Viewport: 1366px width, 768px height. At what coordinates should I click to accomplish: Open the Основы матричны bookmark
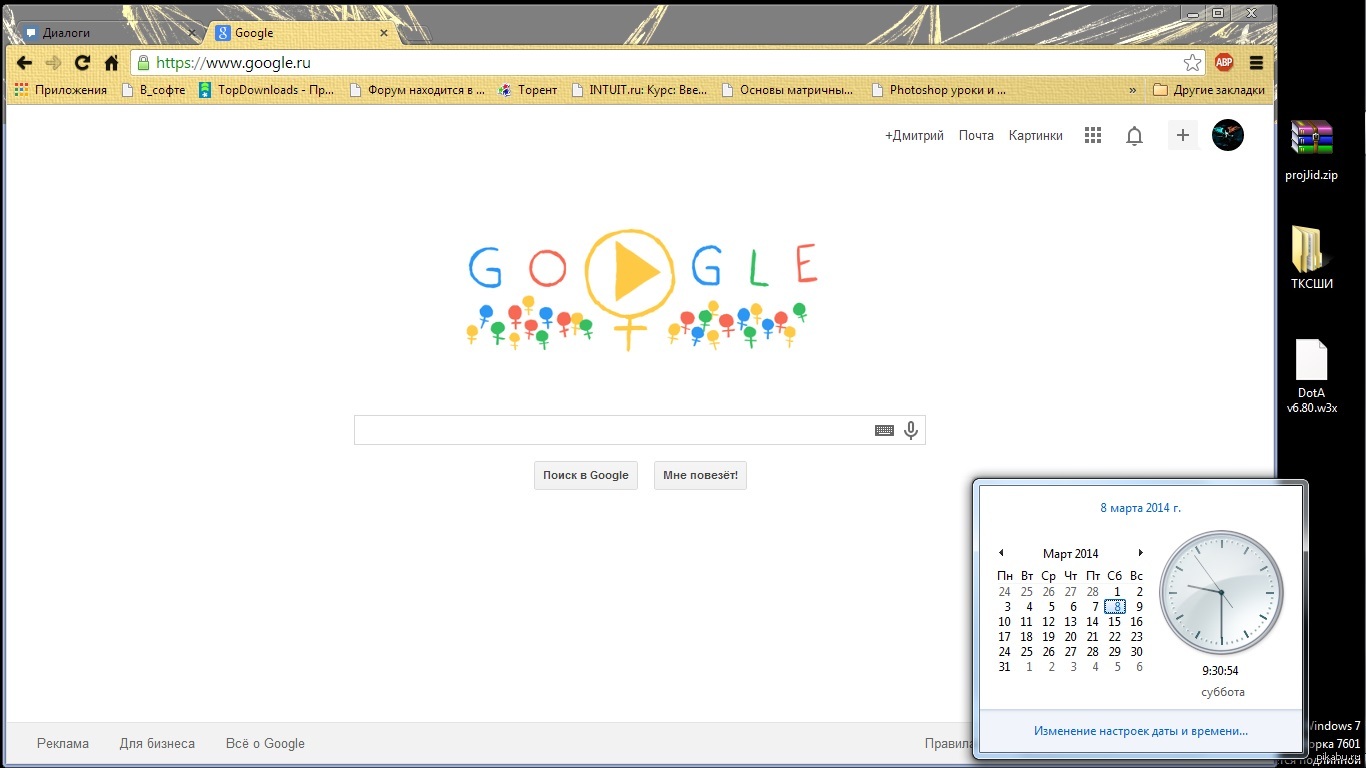[x=787, y=90]
